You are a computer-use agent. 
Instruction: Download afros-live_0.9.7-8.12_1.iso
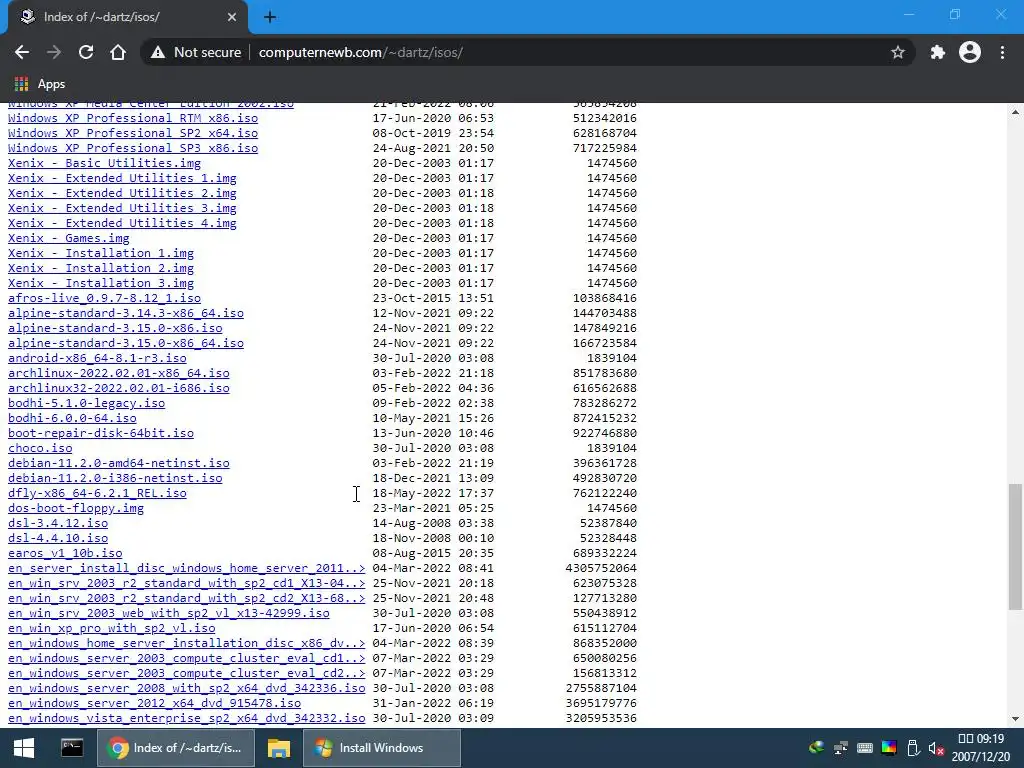[104, 298]
